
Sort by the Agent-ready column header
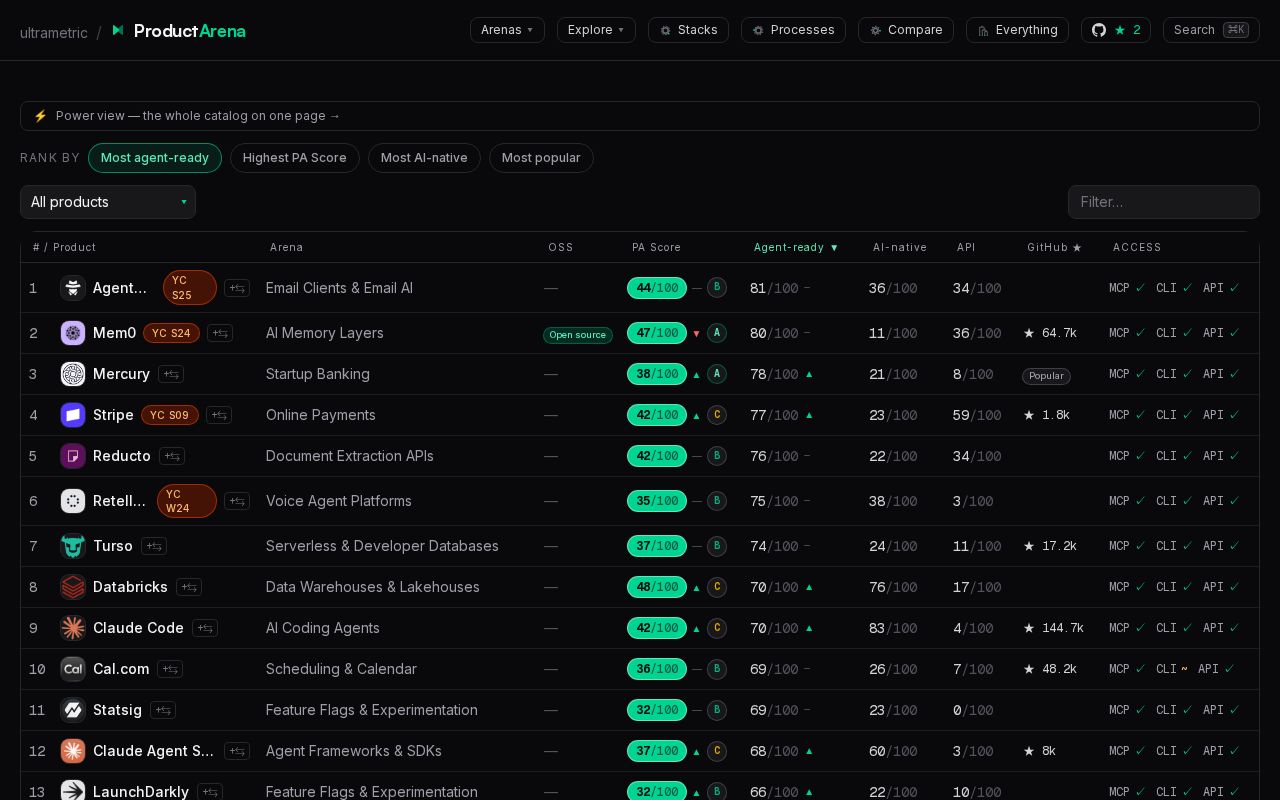796,247
